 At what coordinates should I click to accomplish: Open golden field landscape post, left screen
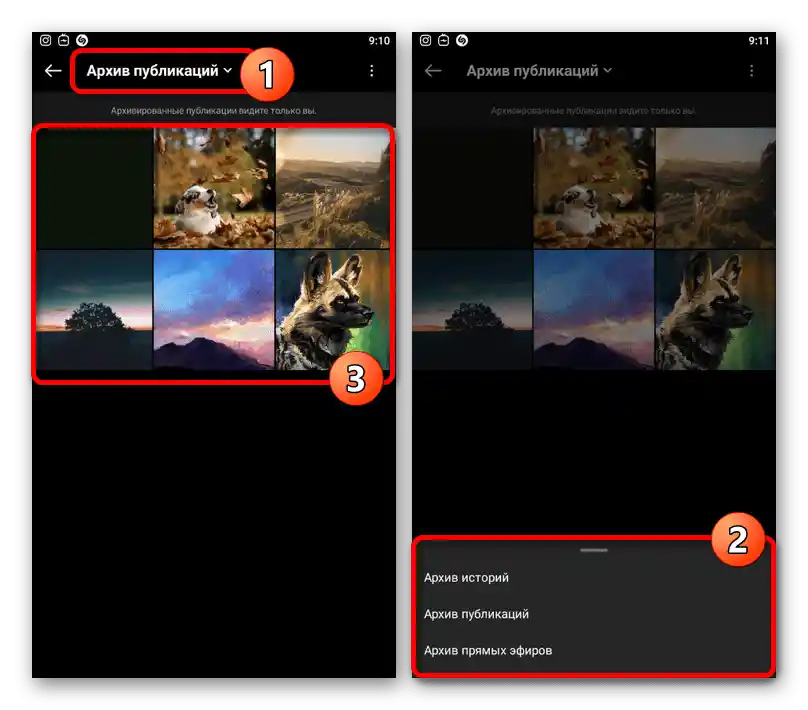pyautogui.click(x=333, y=188)
